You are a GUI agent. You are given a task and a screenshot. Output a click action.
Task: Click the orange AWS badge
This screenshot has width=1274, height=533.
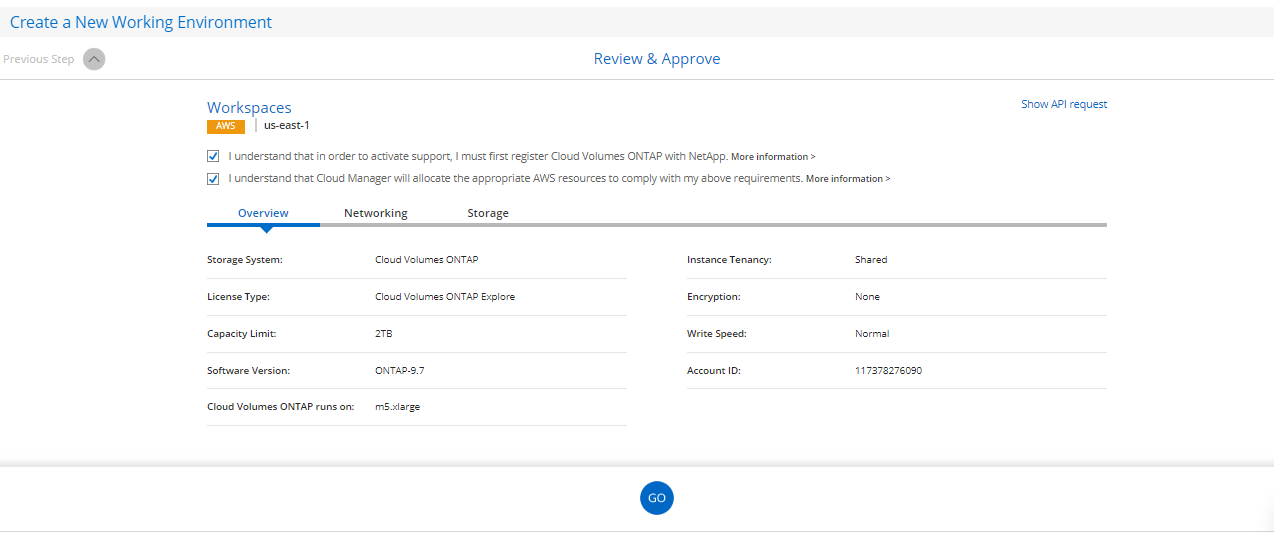pyautogui.click(x=225, y=126)
